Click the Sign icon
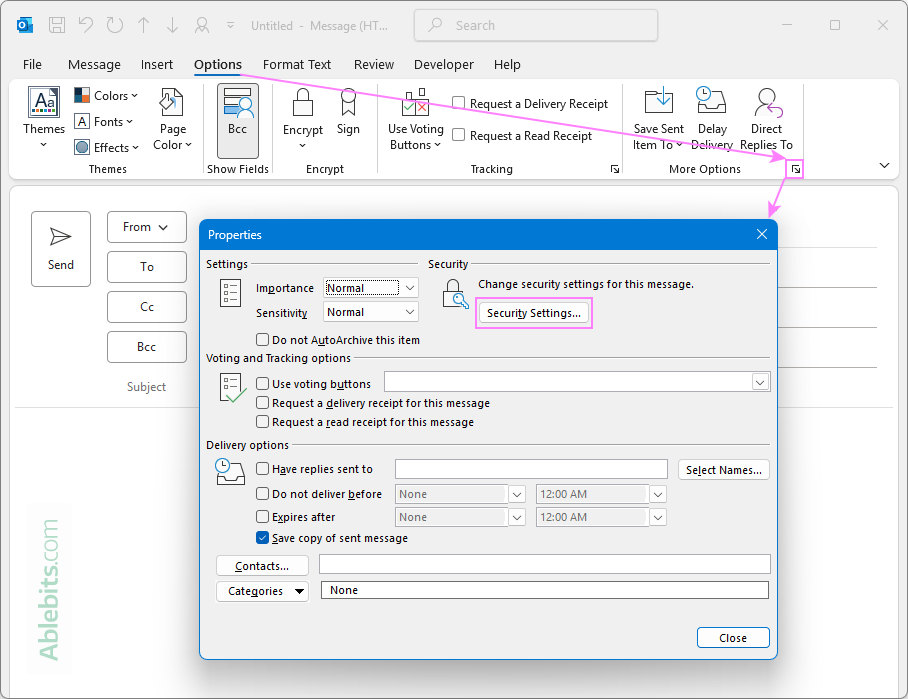 click(x=348, y=113)
